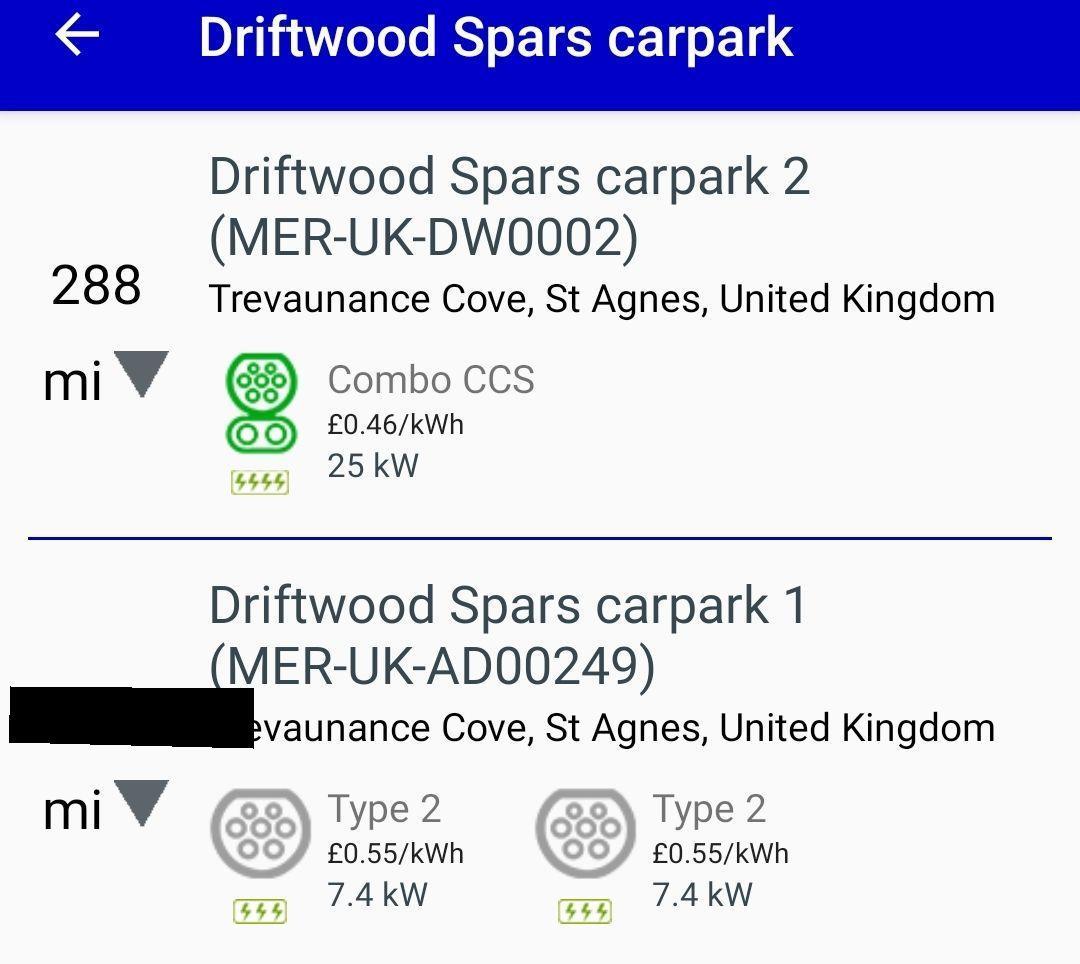Tap the Driftwood Spars carpark title bar
This screenshot has width=1080, height=964.
[495, 37]
